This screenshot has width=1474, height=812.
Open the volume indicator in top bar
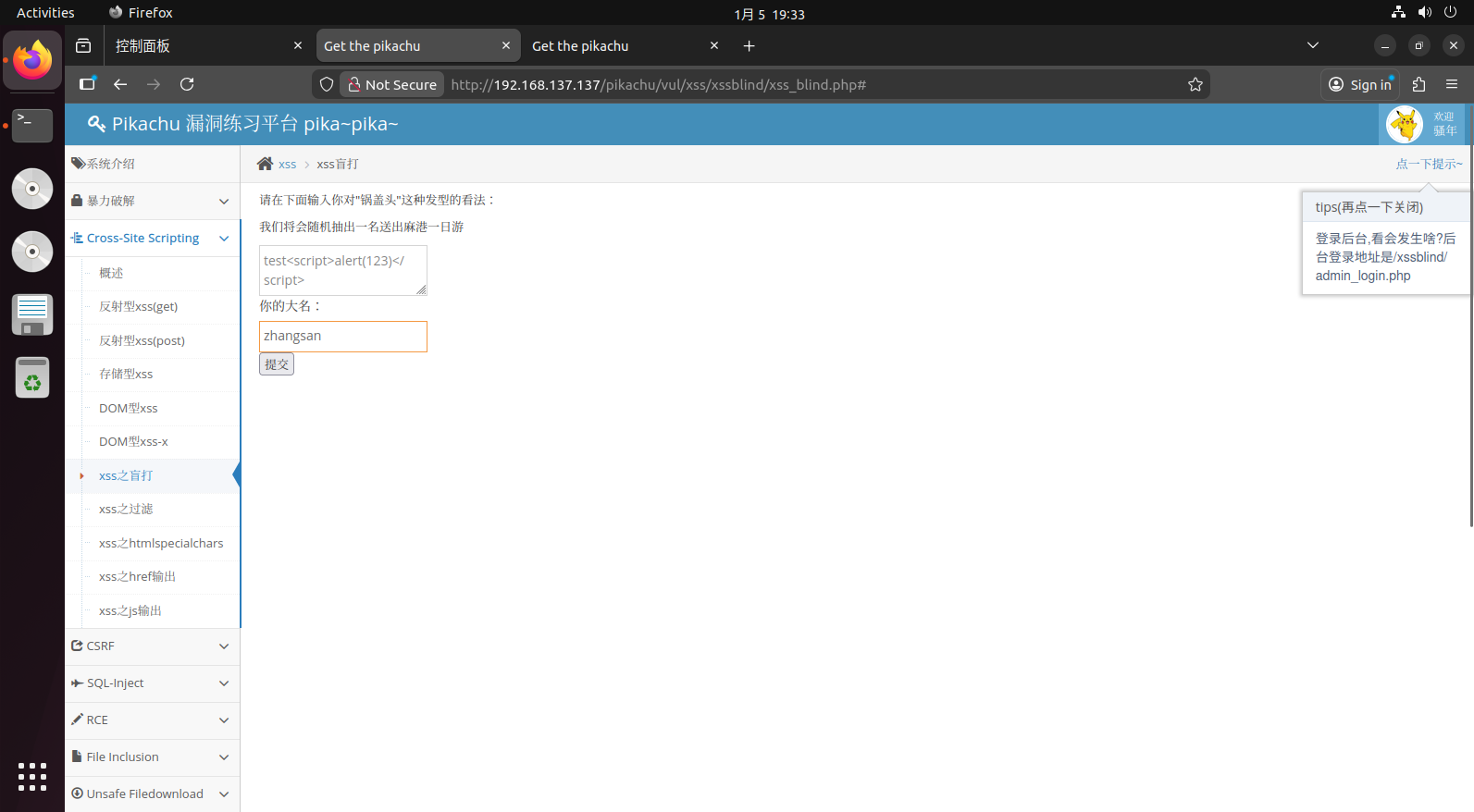point(1425,12)
